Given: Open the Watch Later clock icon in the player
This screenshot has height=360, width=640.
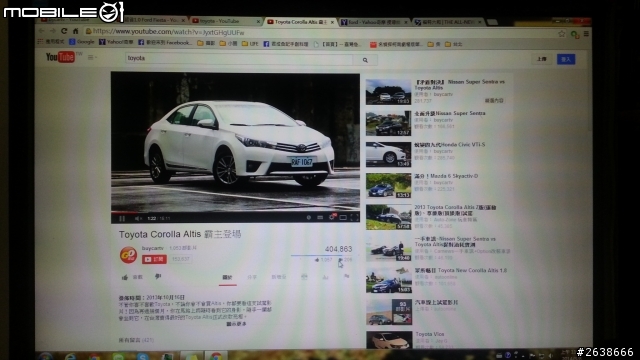Looking at the screenshot, I should [309, 218].
